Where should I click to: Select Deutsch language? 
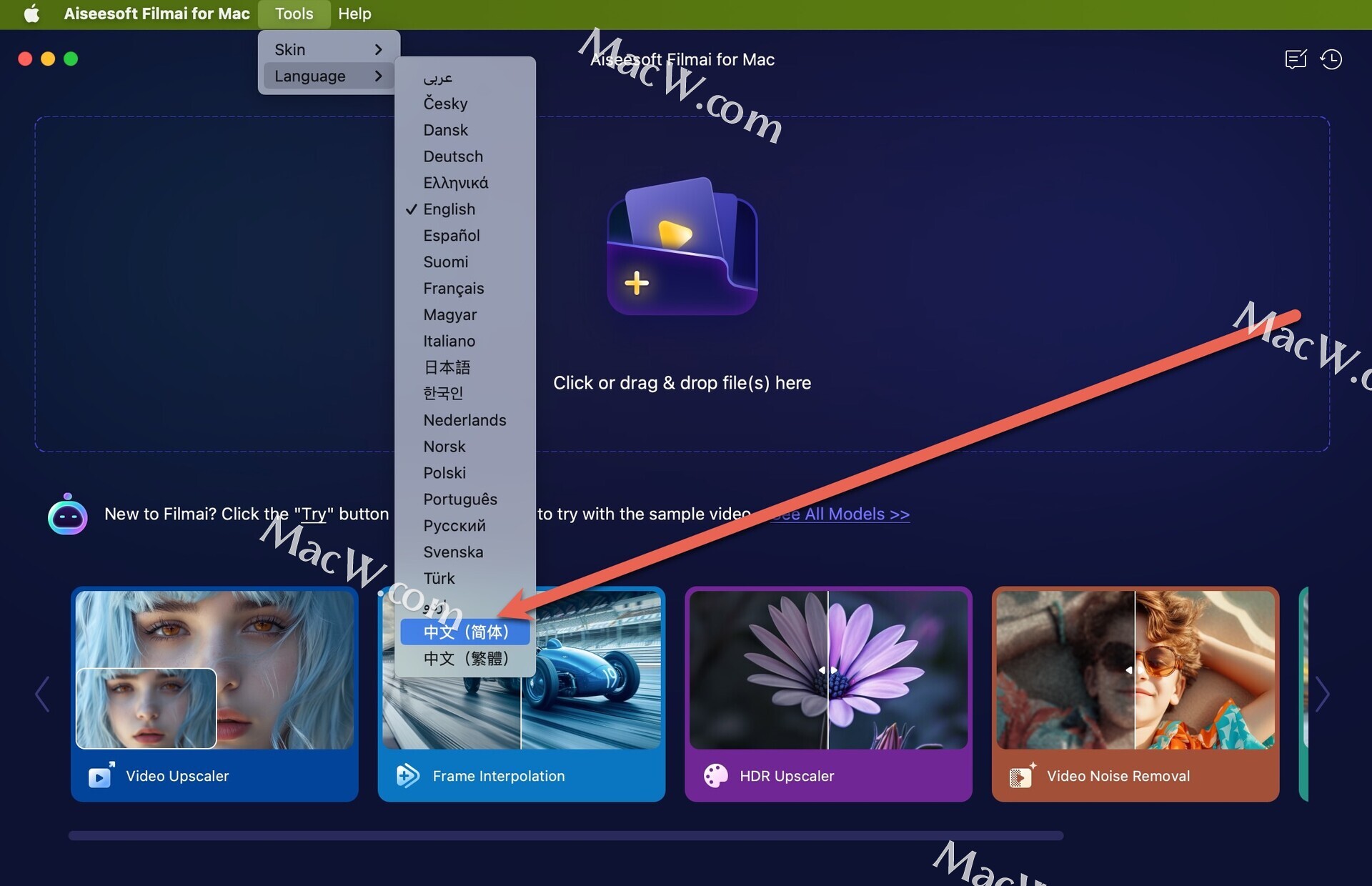[465, 156]
